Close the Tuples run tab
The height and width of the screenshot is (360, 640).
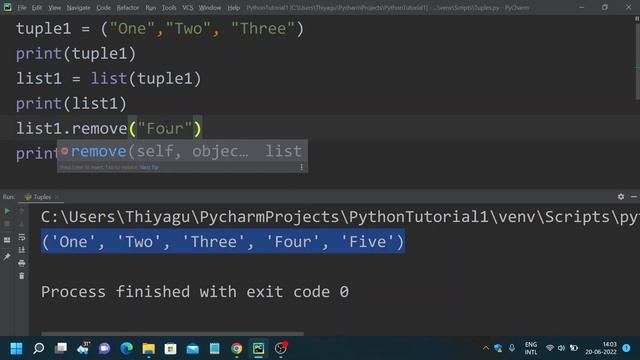coord(57,197)
